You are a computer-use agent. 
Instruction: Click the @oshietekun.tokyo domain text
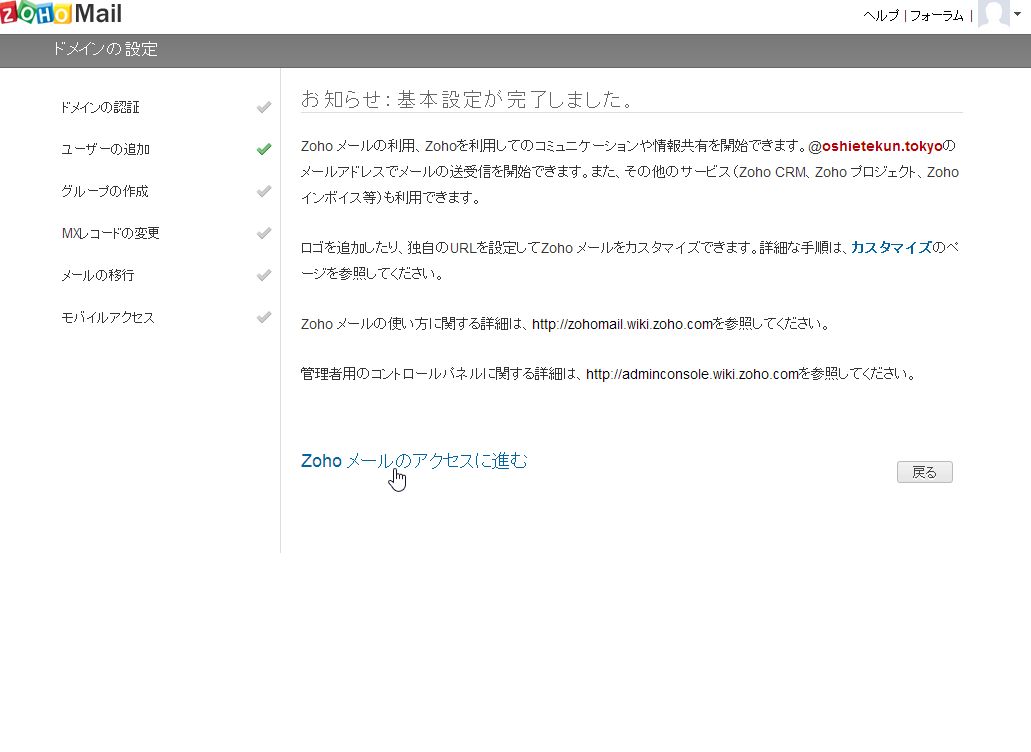click(875, 146)
